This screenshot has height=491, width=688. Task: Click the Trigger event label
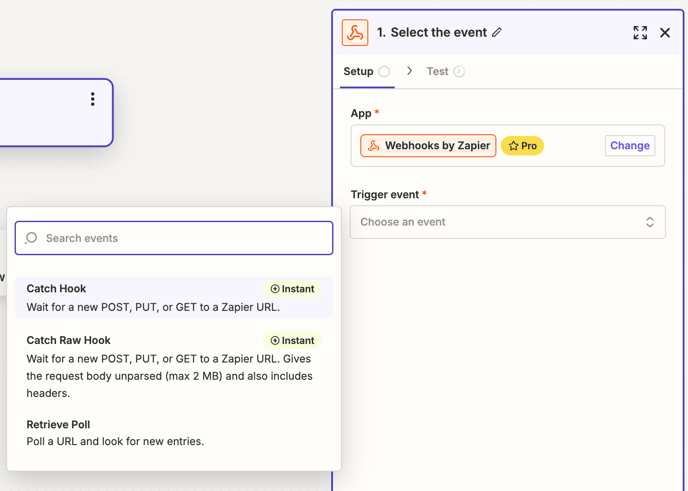pos(385,194)
